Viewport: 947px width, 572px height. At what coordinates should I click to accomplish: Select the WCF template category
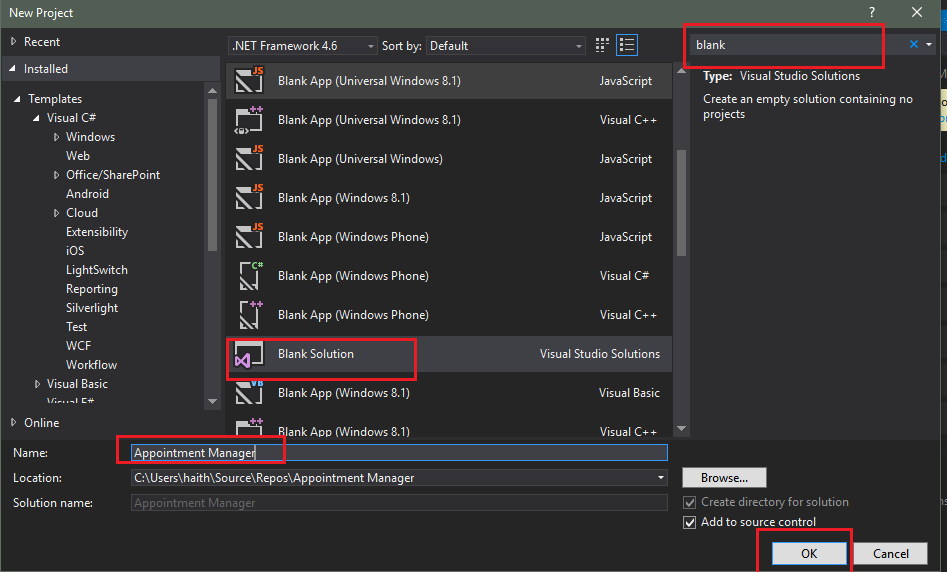[x=79, y=345]
